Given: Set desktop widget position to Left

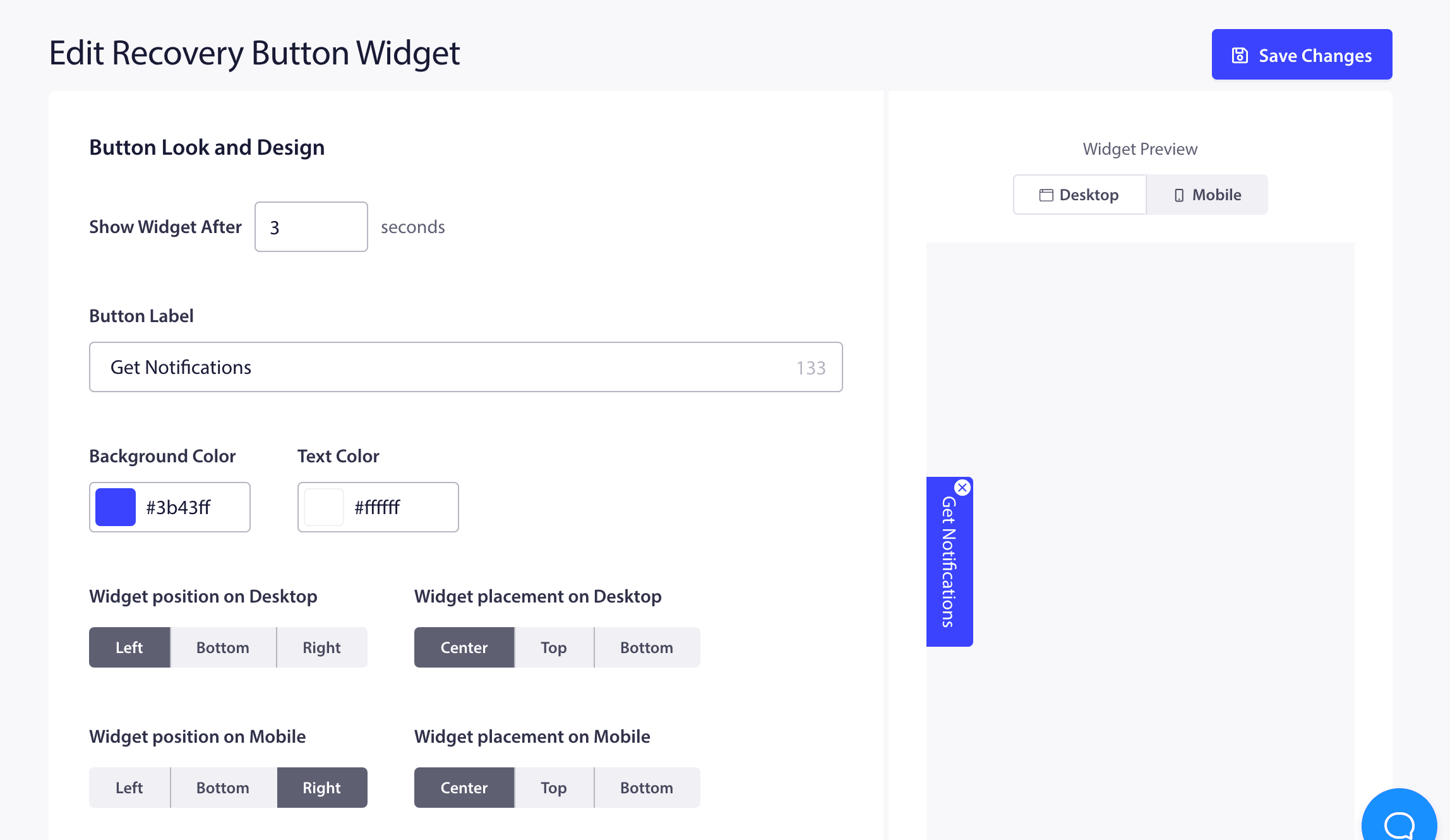Looking at the screenshot, I should click(129, 647).
